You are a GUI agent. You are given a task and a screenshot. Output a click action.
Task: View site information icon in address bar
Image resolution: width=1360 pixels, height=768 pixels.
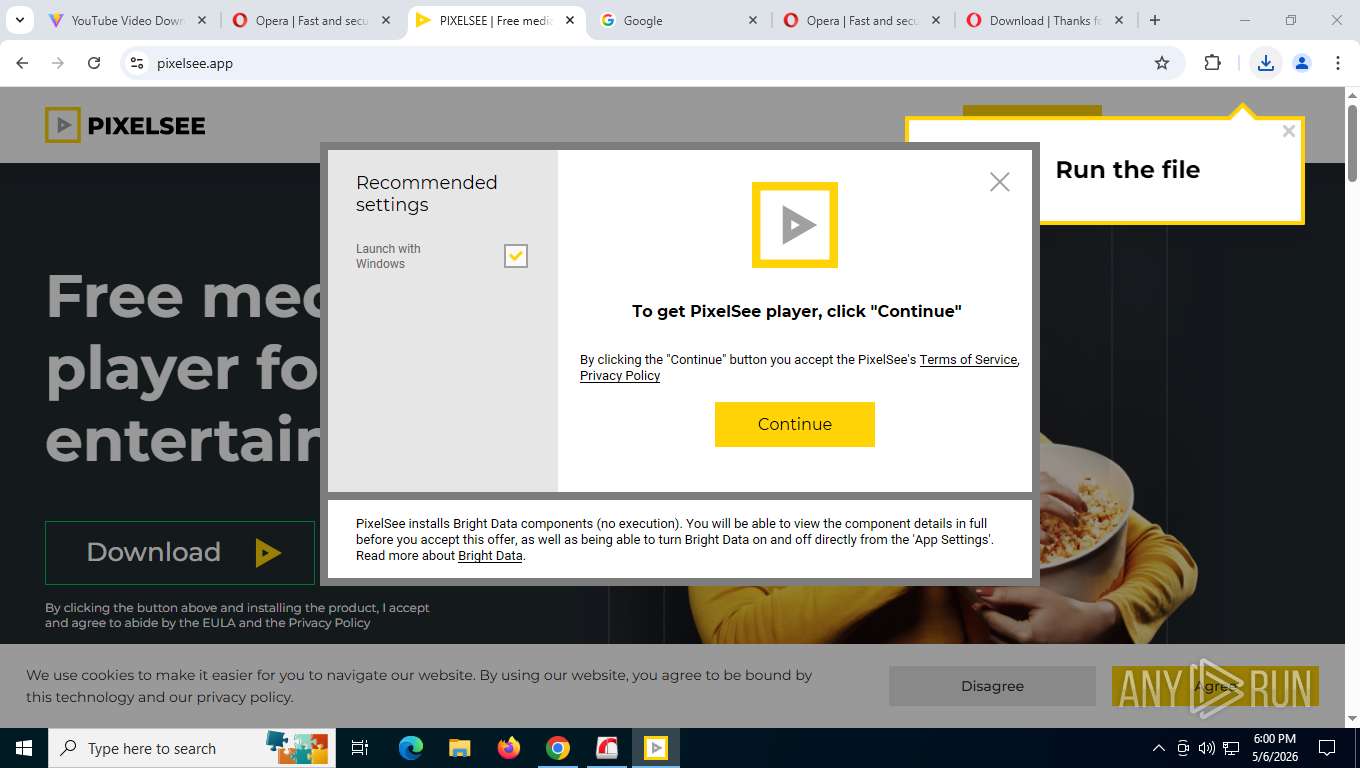(x=138, y=63)
